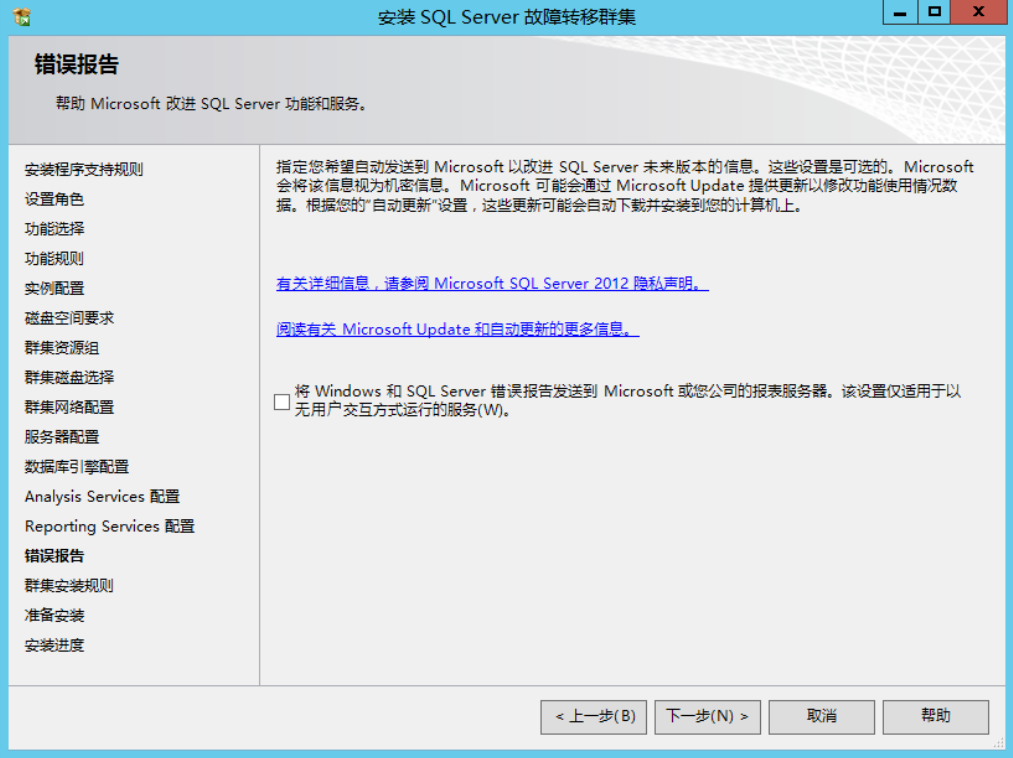Continue with 下一步(N) button
This screenshot has height=758, width=1013.
[707, 717]
